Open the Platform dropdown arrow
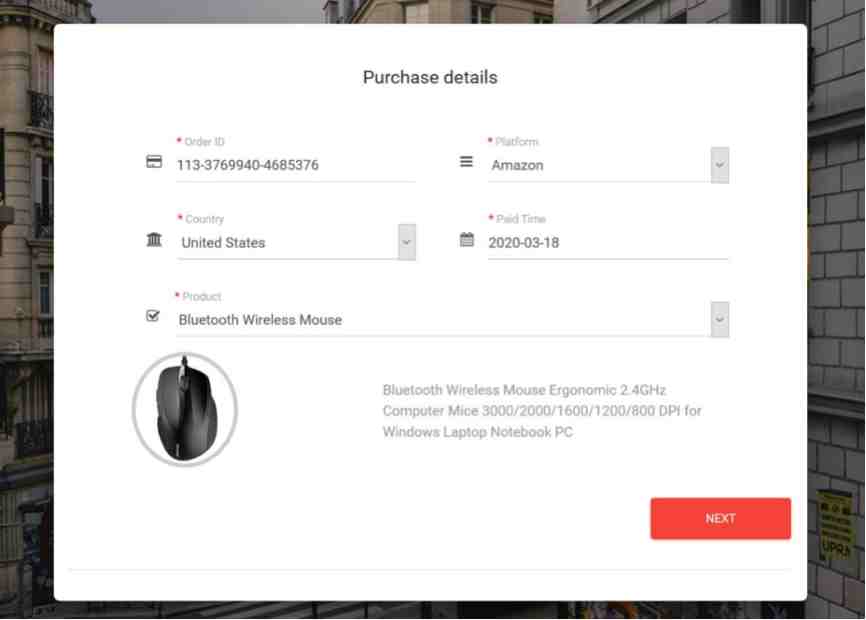Image resolution: width=866 pixels, height=620 pixels. [720, 165]
